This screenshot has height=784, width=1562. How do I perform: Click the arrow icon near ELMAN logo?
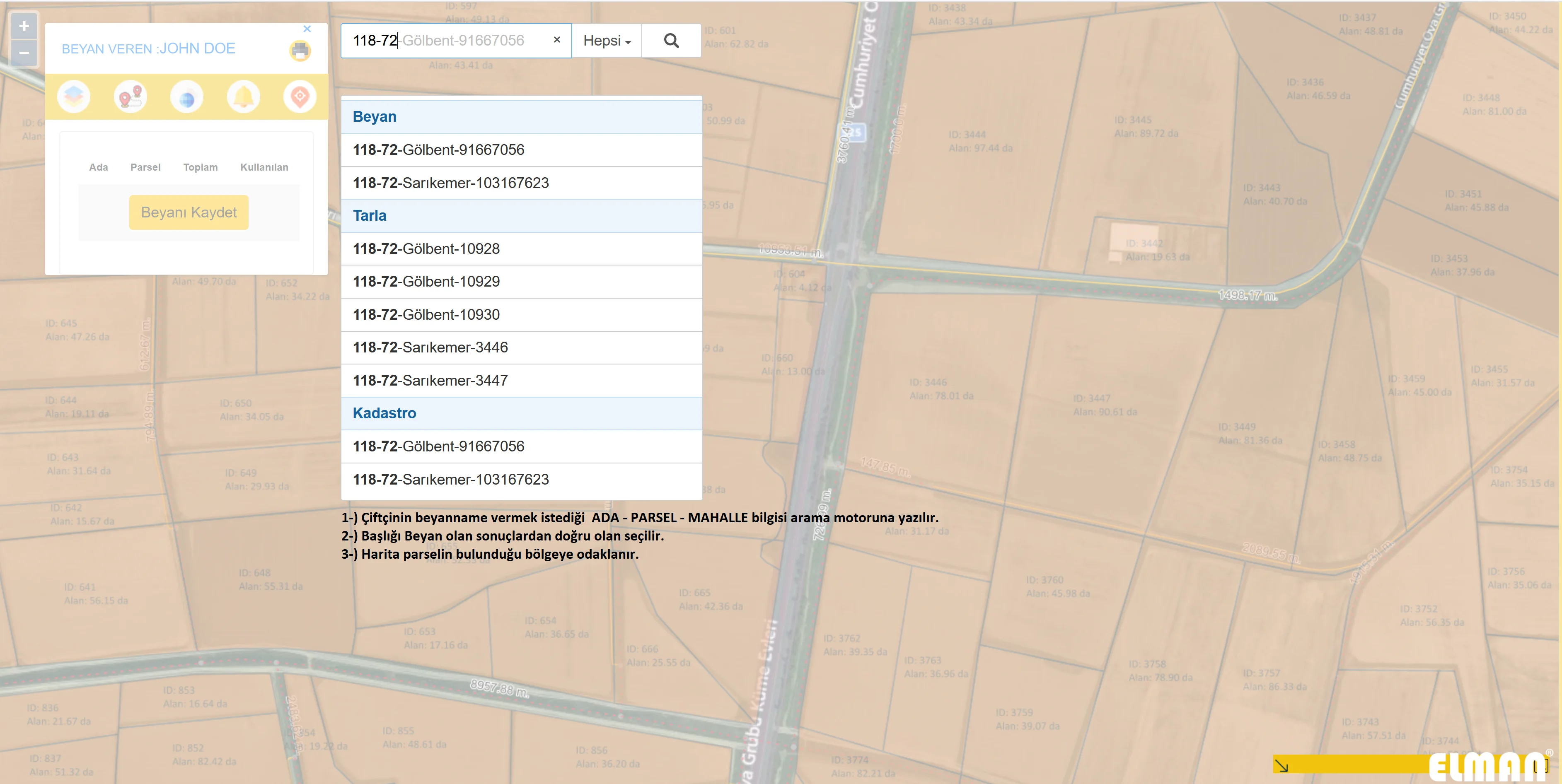click(x=1281, y=766)
